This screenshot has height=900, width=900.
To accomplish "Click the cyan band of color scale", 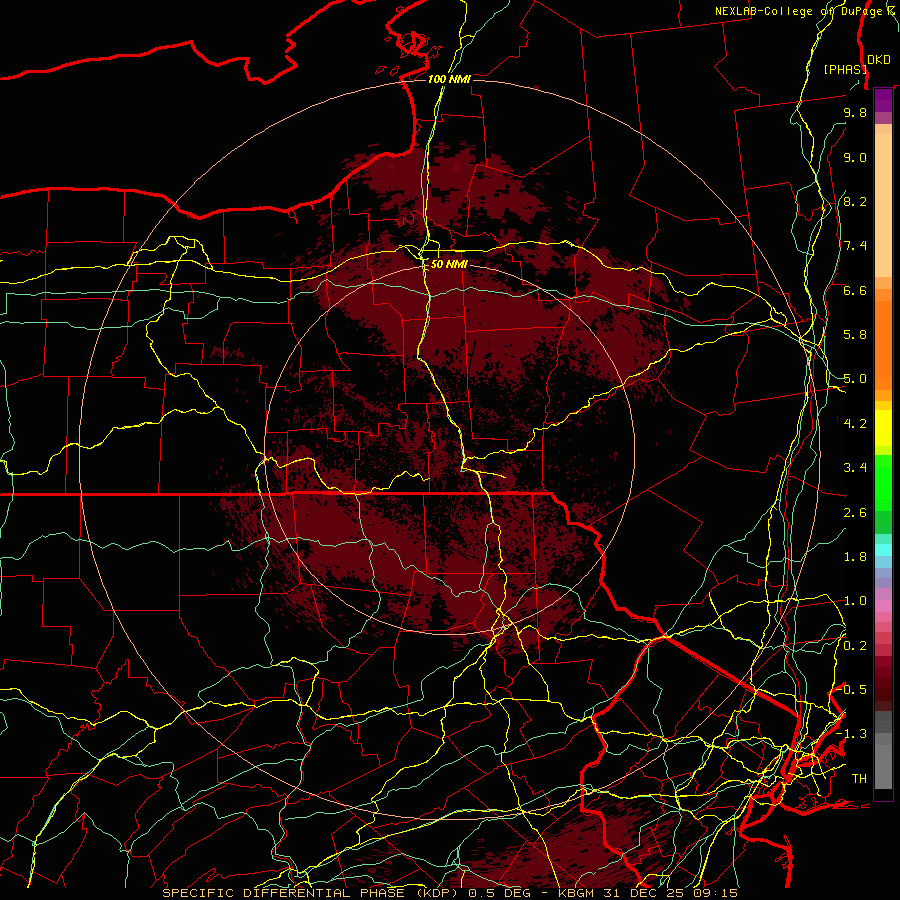I will (x=883, y=550).
